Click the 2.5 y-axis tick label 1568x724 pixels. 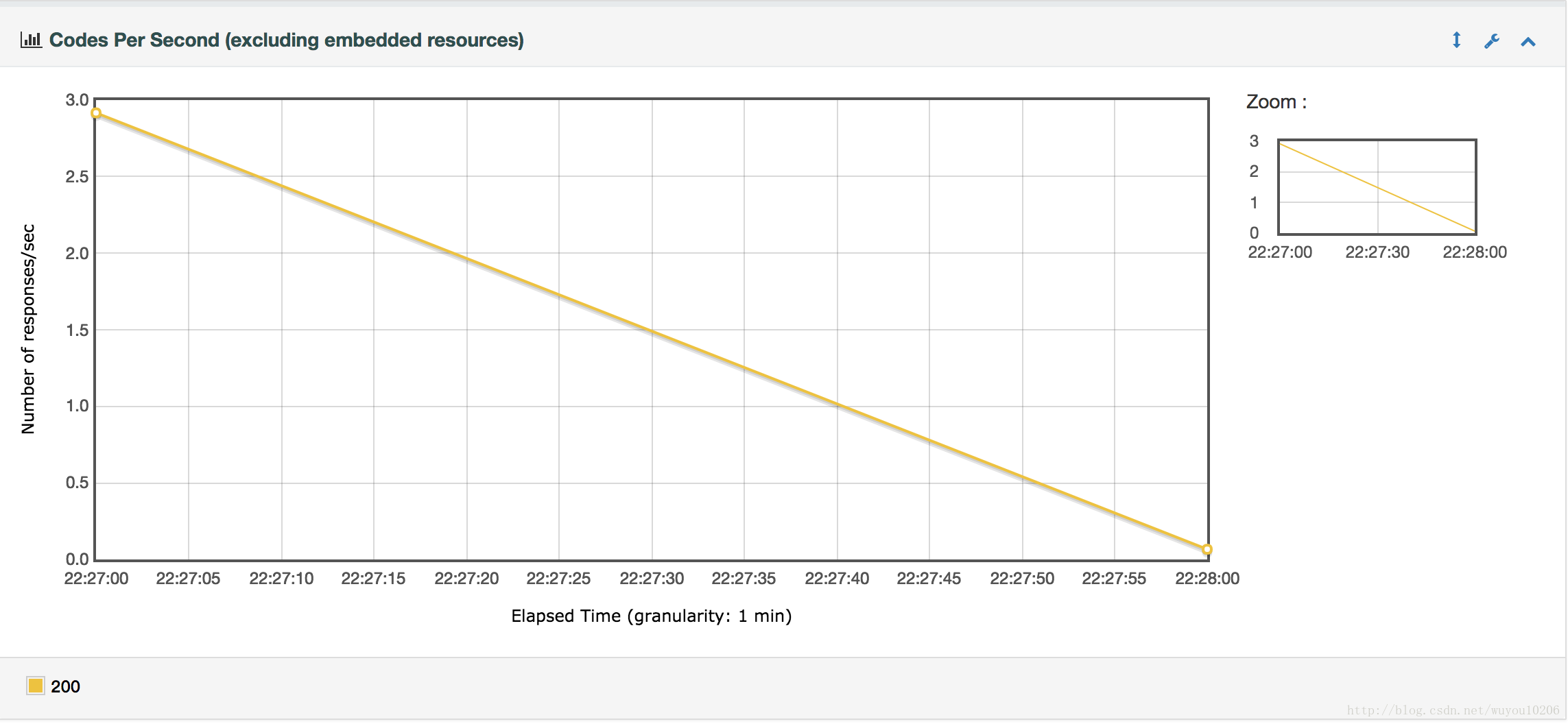click(x=77, y=177)
